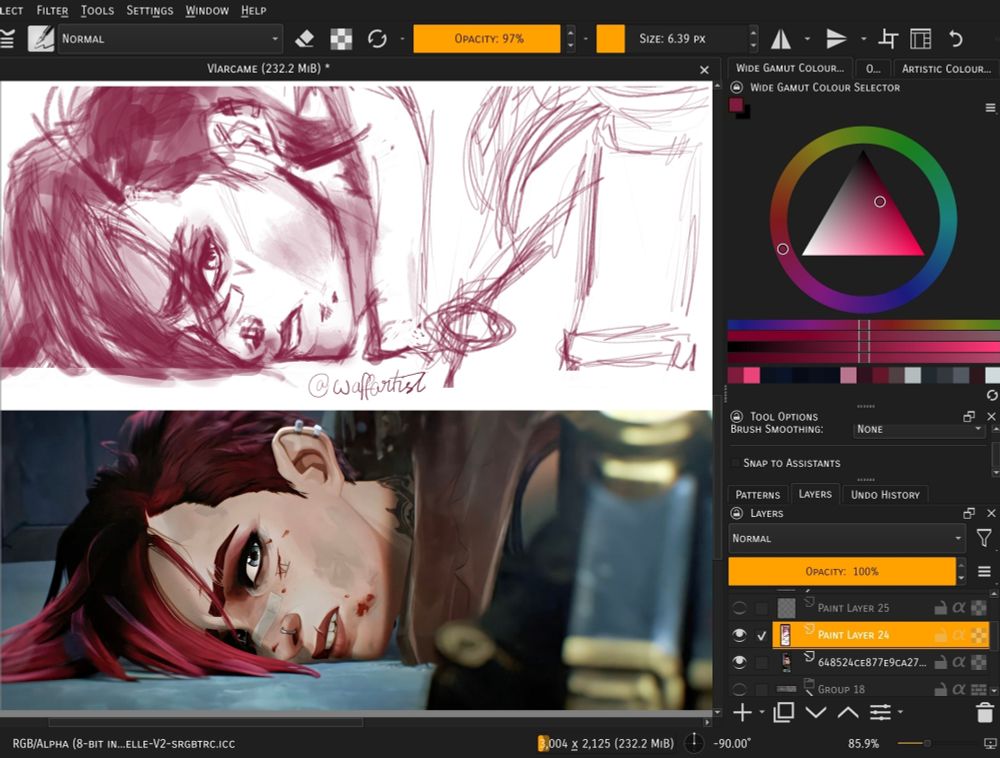Screen dimensions: 1000x758
Task: Uncheck the Paint Layer 24 selection checkbox
Action: point(761,636)
